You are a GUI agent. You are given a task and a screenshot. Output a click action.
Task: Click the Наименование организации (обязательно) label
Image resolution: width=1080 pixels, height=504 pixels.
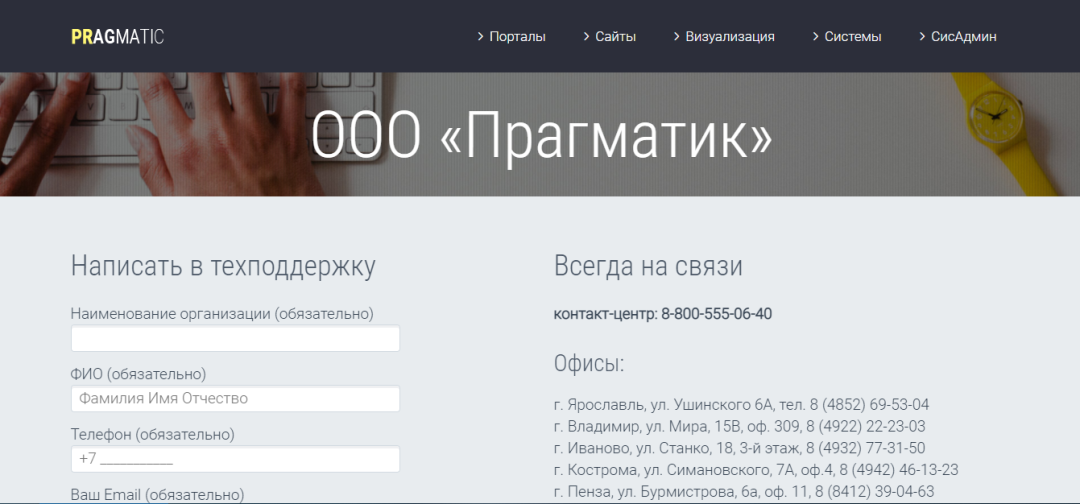[222, 314]
